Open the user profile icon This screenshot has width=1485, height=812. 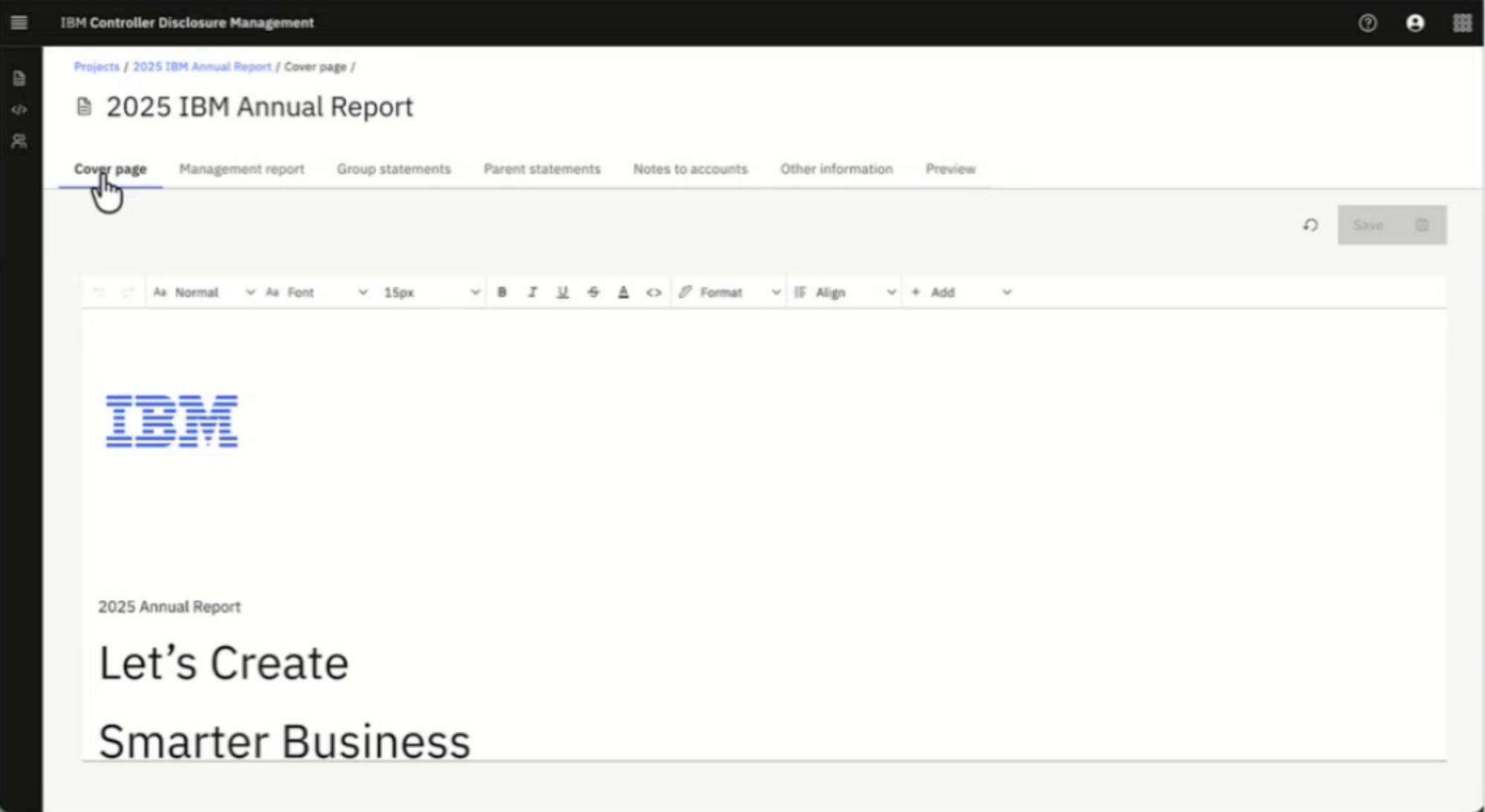[x=1415, y=23]
